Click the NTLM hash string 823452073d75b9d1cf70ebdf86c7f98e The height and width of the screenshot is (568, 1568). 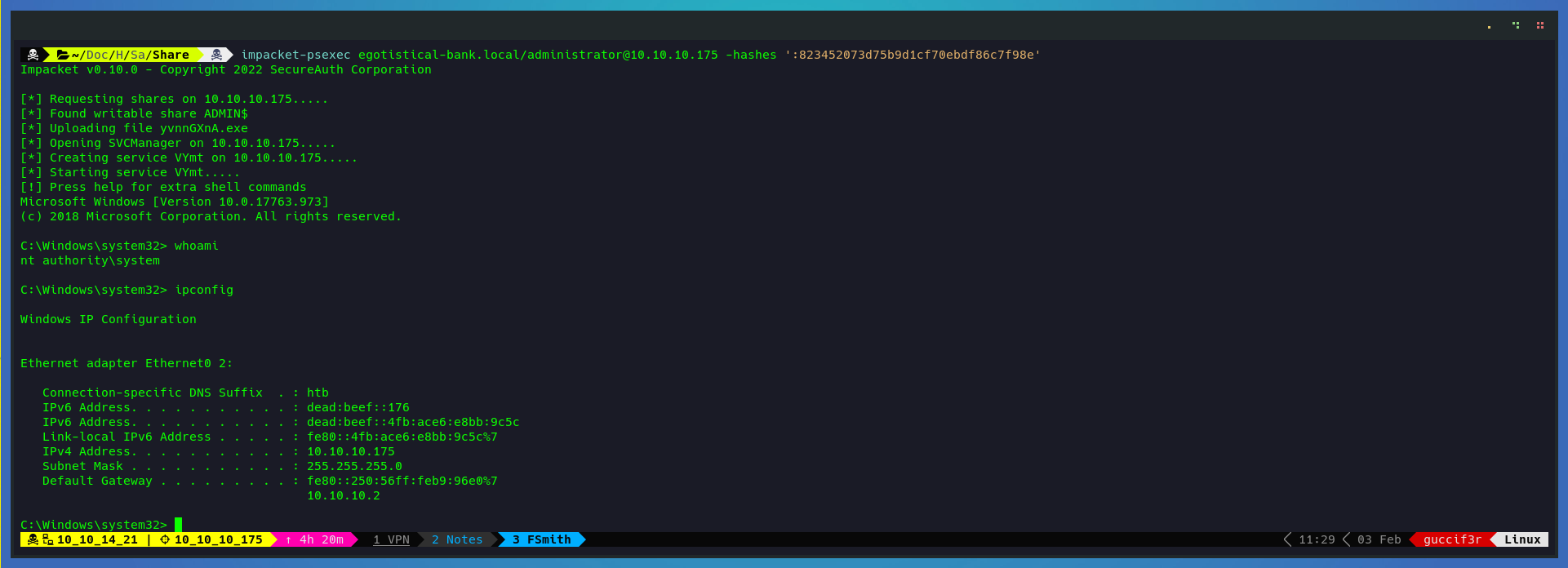pos(916,55)
